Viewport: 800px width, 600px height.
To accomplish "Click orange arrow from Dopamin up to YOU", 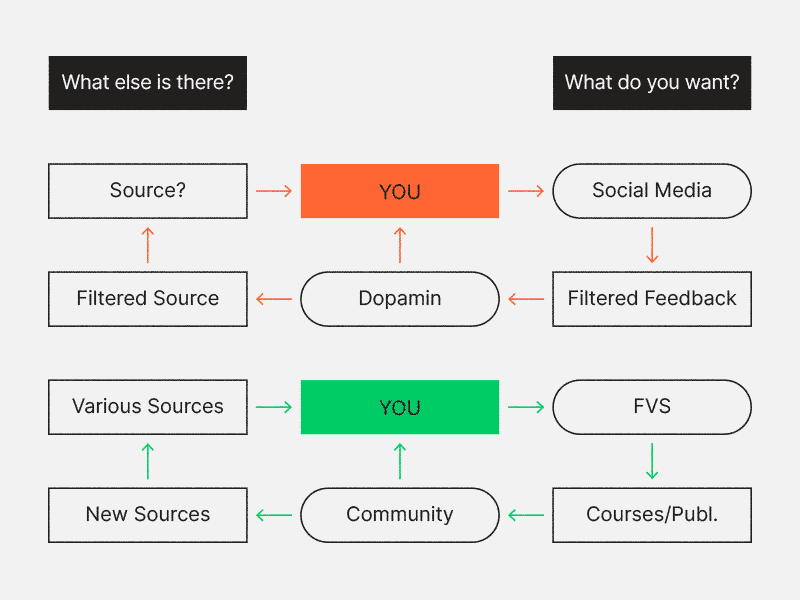I will point(399,245).
